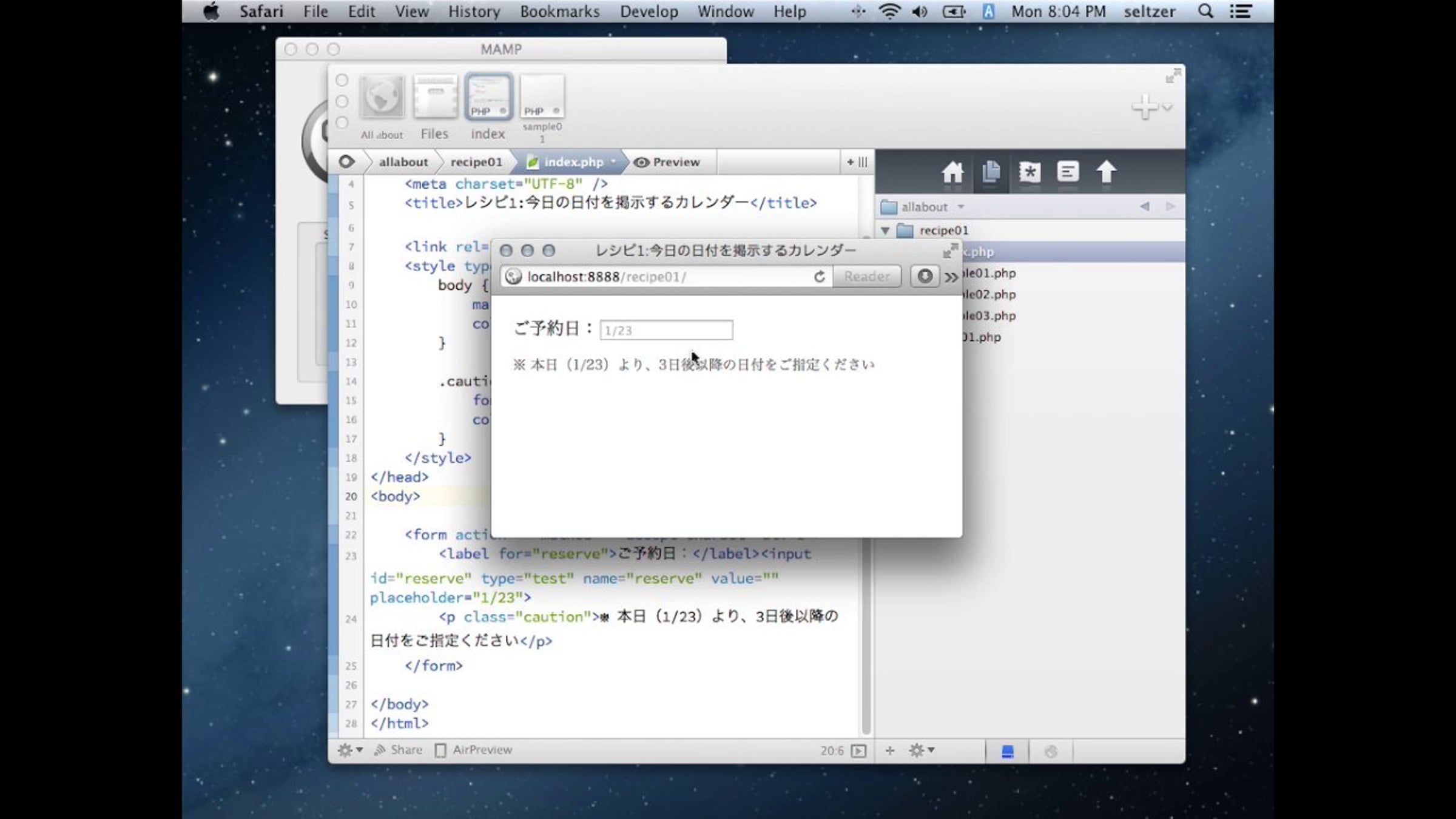Open the Develop menu

coord(649,12)
